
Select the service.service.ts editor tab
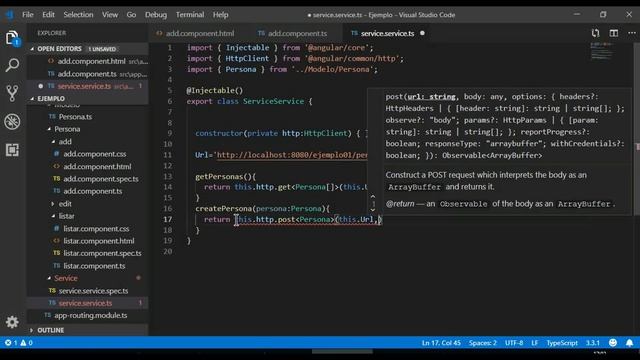click(x=387, y=33)
